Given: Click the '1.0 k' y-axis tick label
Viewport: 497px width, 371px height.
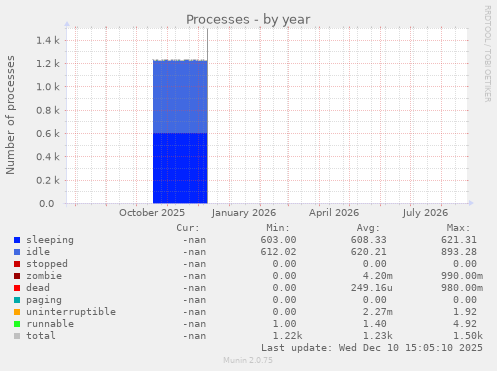Looking at the screenshot, I should click(48, 87).
